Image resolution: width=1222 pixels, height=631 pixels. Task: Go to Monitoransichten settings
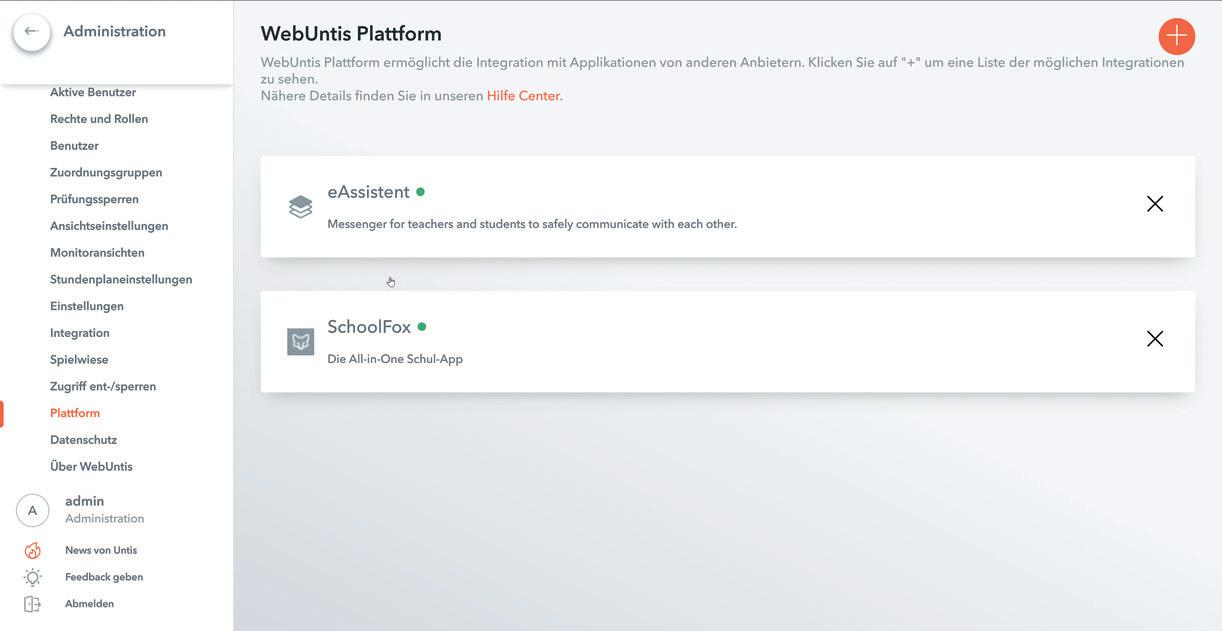coord(97,253)
